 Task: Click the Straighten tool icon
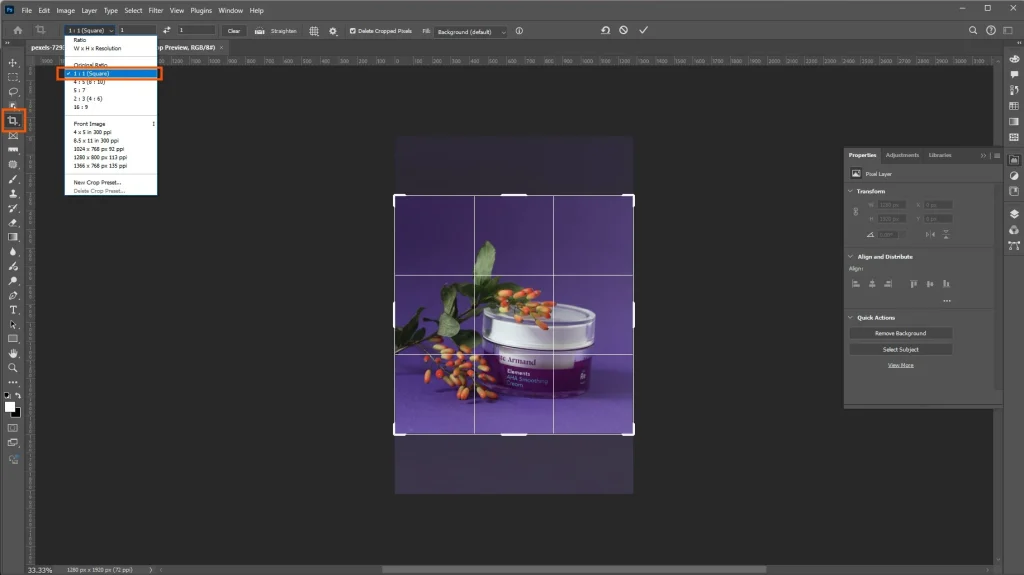[259, 31]
